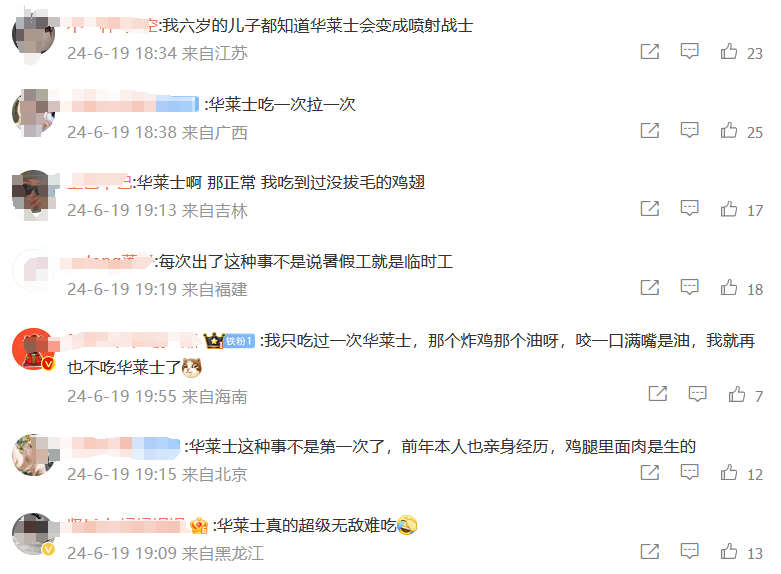
Task: Share the comment posted from 海南
Action: [x=657, y=394]
